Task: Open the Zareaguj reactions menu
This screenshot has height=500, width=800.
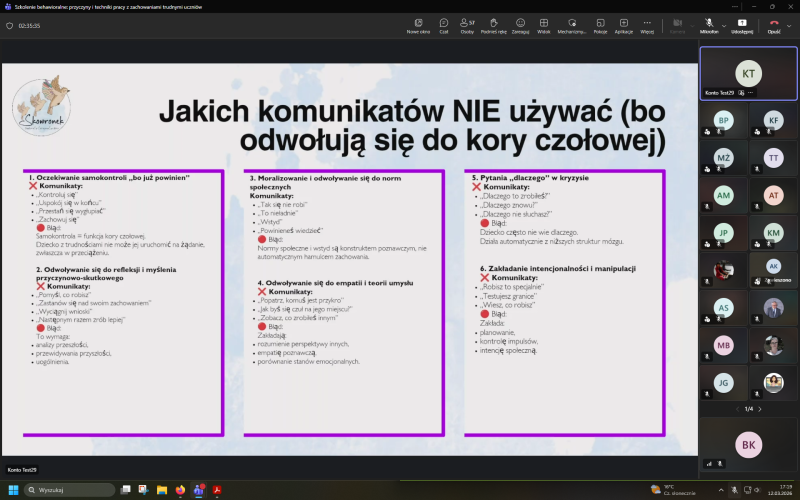Action: (520, 24)
